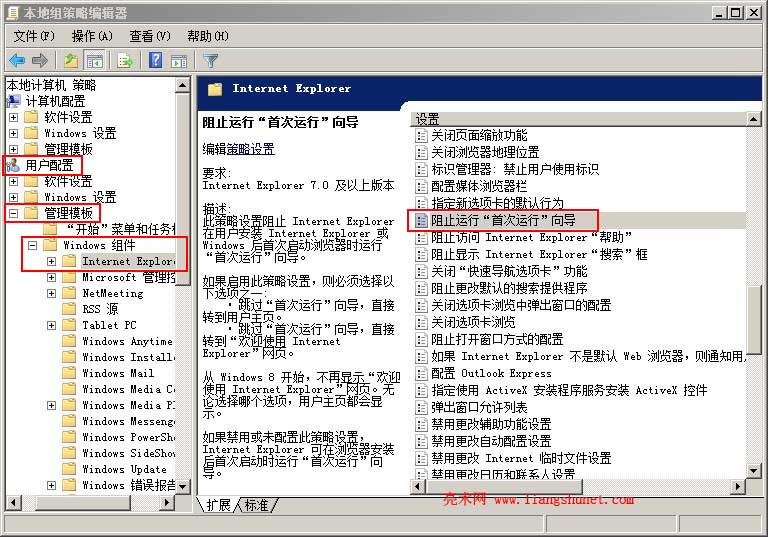The width and height of the screenshot is (768, 537).
Task: Collapse 管理模板 under 用户配置
Action: click(14, 213)
